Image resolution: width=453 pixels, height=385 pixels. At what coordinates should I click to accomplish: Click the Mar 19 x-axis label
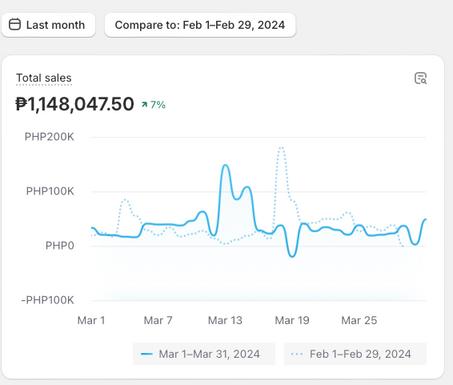(292, 320)
